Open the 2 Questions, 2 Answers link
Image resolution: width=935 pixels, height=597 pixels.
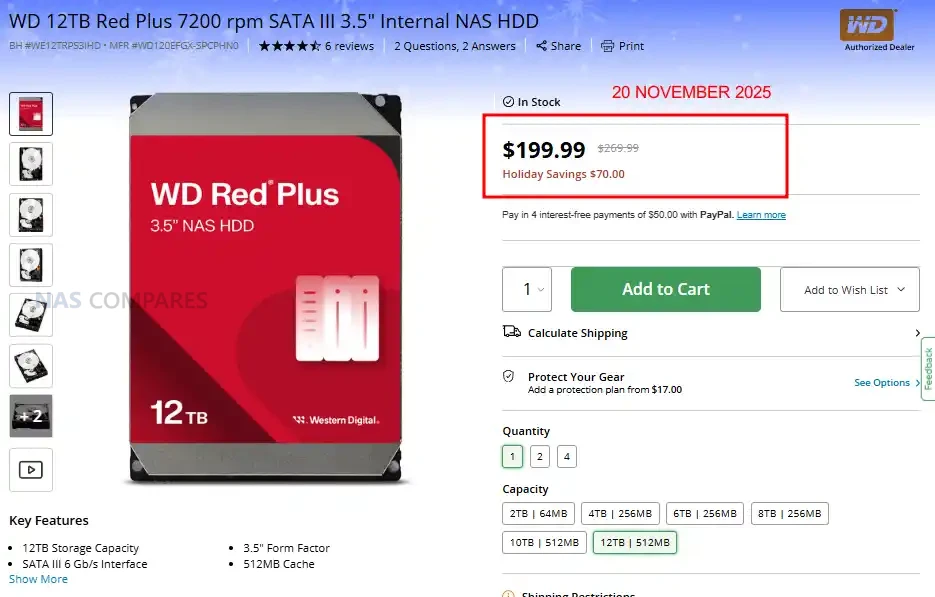(x=455, y=46)
